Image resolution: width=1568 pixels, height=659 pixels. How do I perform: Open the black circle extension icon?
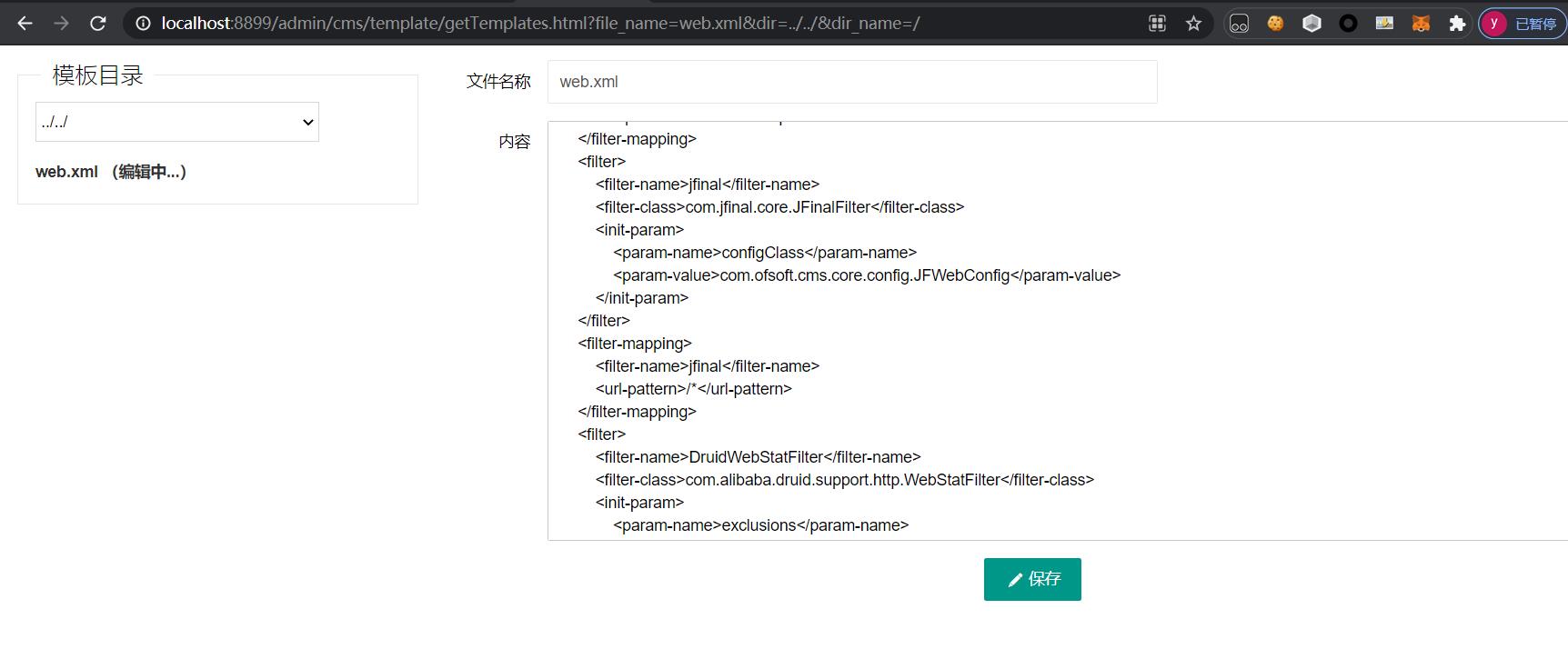pos(1348,24)
